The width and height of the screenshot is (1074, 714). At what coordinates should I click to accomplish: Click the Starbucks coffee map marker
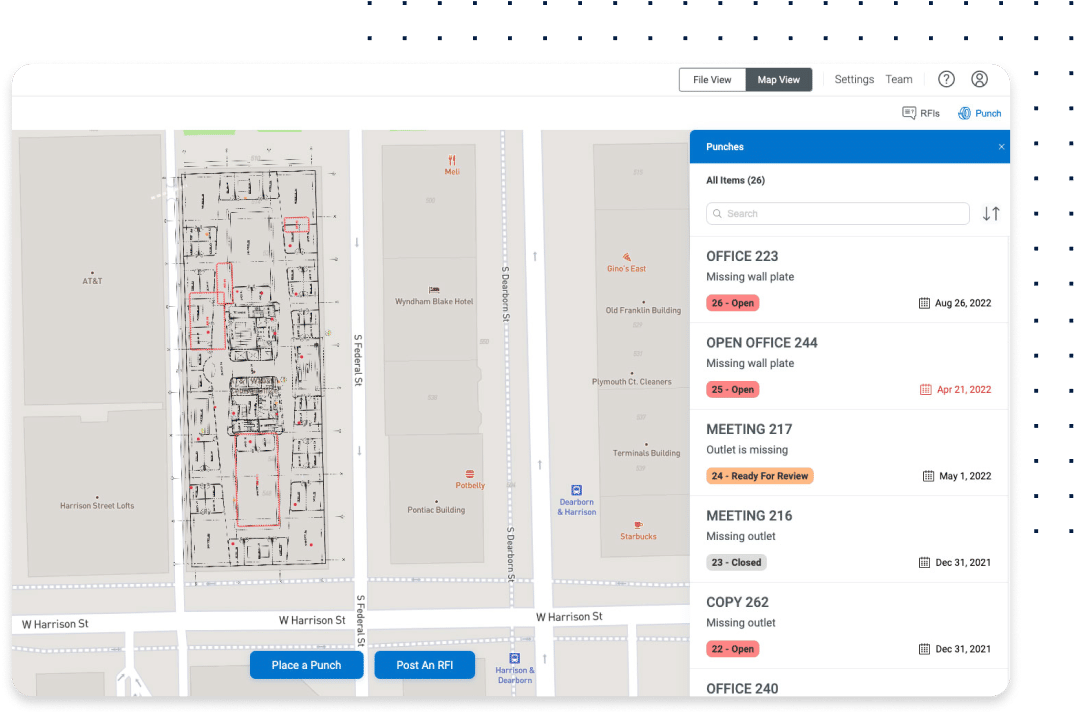[638, 525]
